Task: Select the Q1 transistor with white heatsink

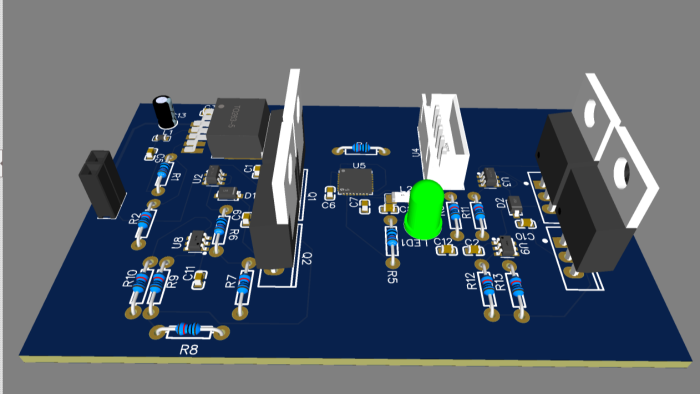Action: point(287,147)
